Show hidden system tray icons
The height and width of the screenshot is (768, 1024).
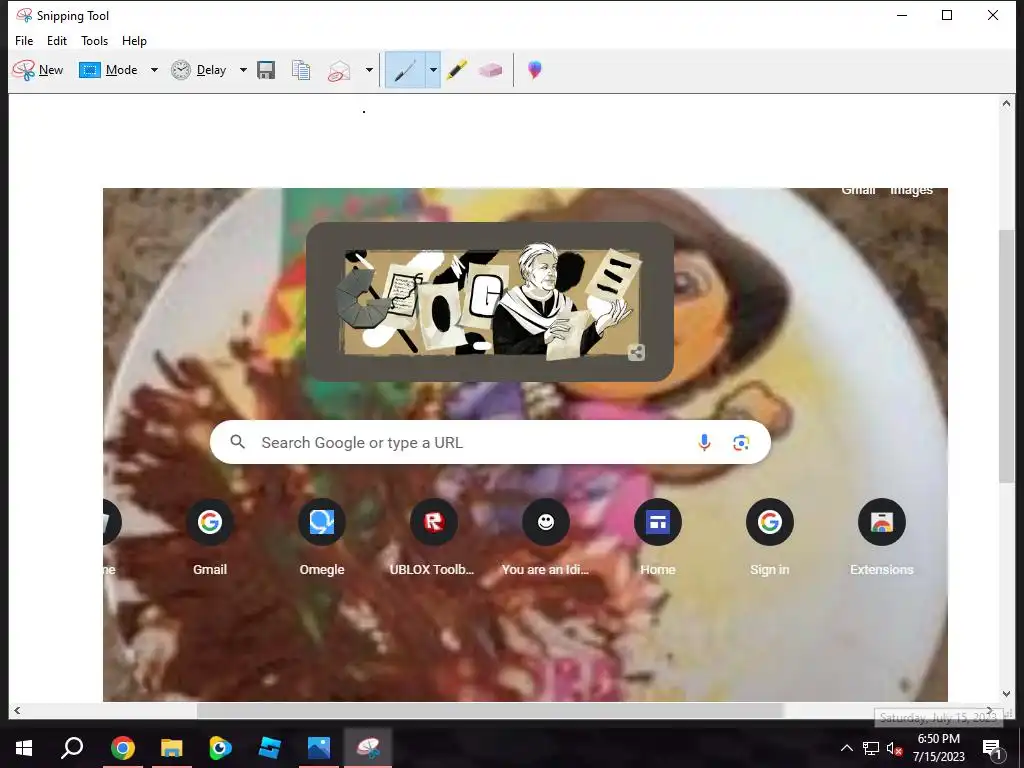click(846, 748)
